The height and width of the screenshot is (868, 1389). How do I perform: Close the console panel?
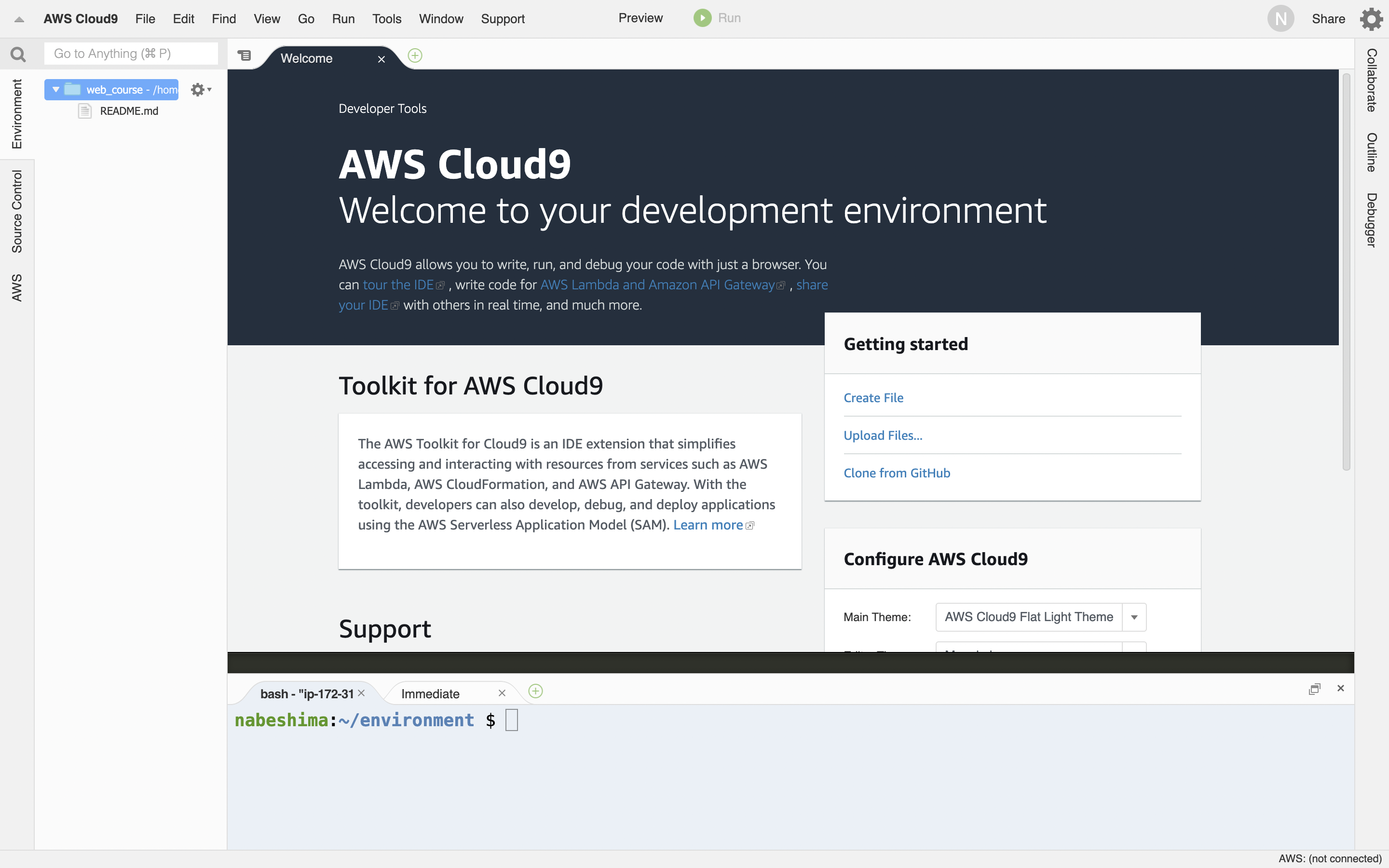1340,688
